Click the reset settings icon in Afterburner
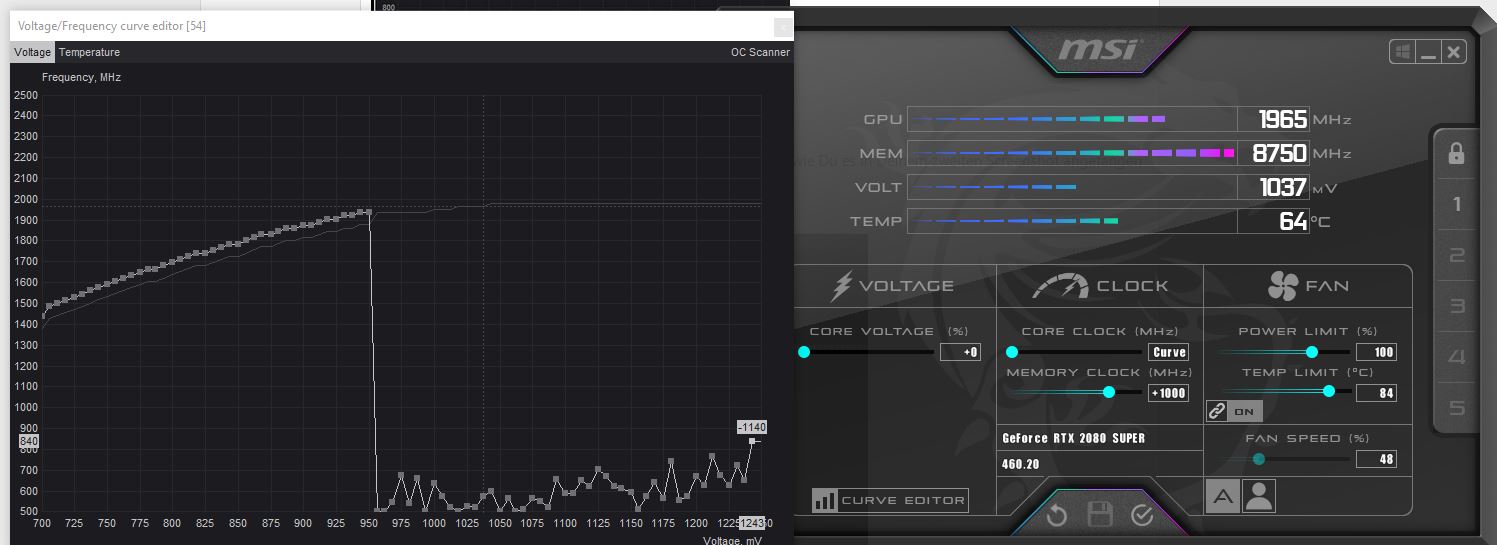The width and height of the screenshot is (1497, 545). [x=1057, y=515]
